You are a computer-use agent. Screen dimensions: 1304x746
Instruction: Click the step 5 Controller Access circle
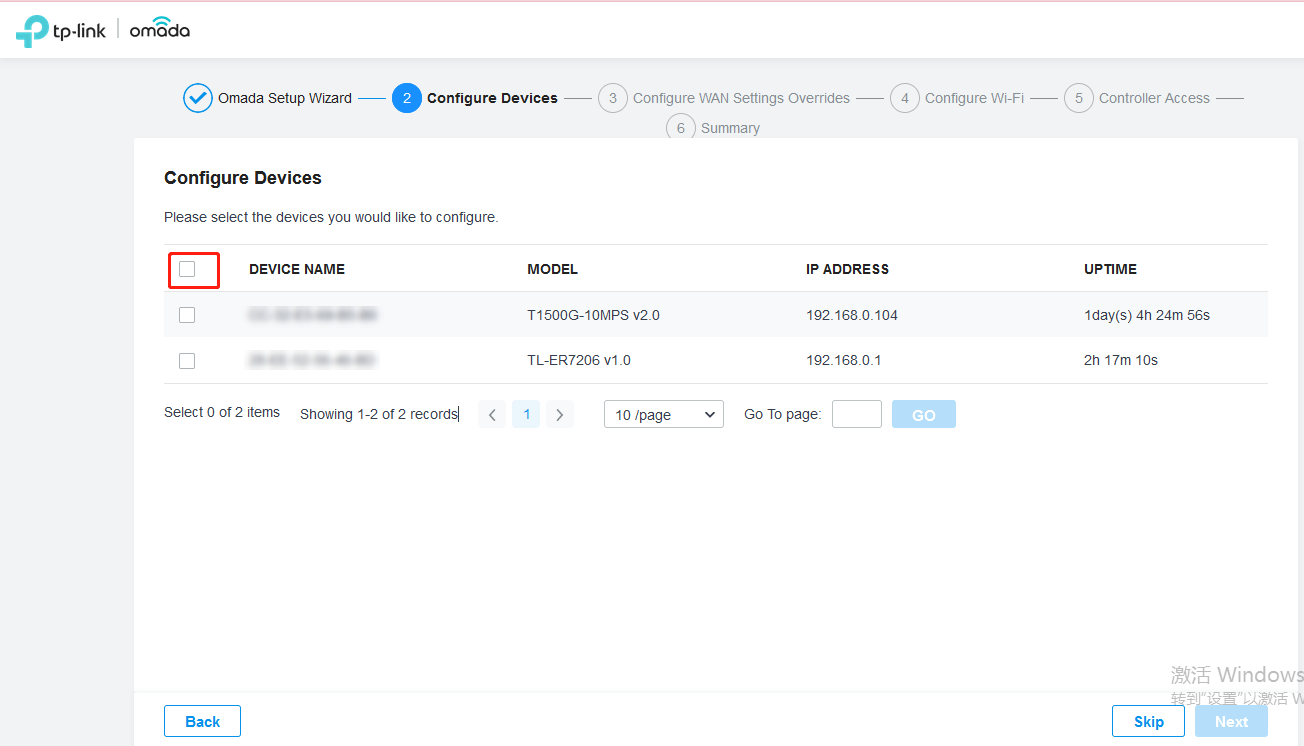click(x=1078, y=98)
